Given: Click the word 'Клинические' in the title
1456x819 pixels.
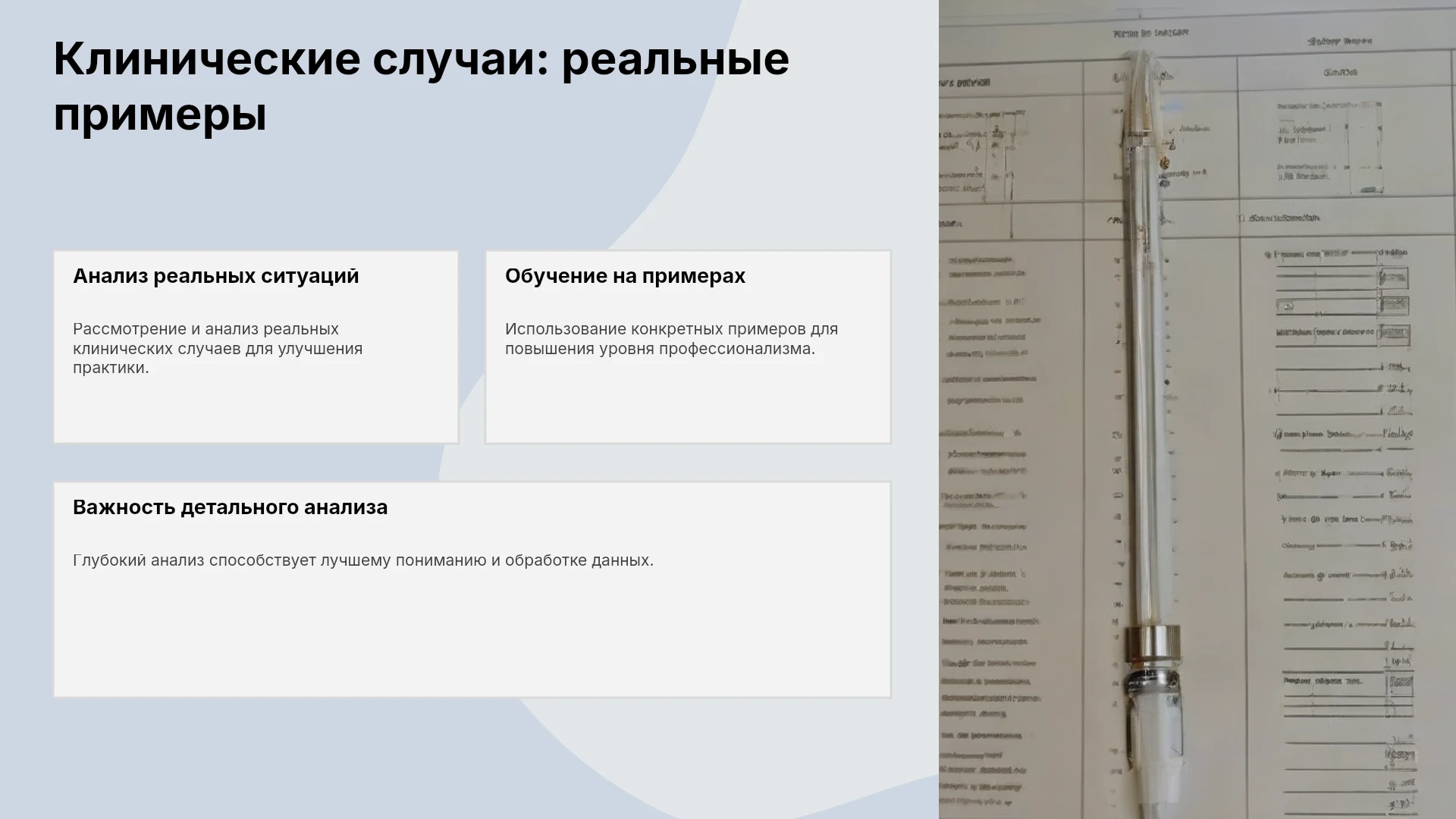Looking at the screenshot, I should coord(207,58).
